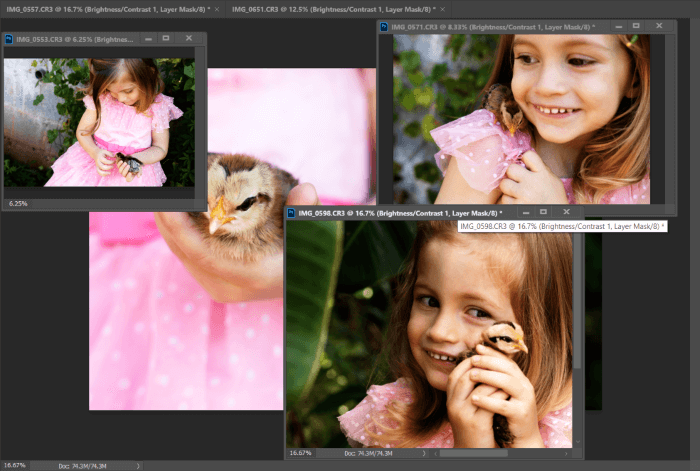Expand the main window status bar arrow
700x471 pixels.
pos(136,465)
